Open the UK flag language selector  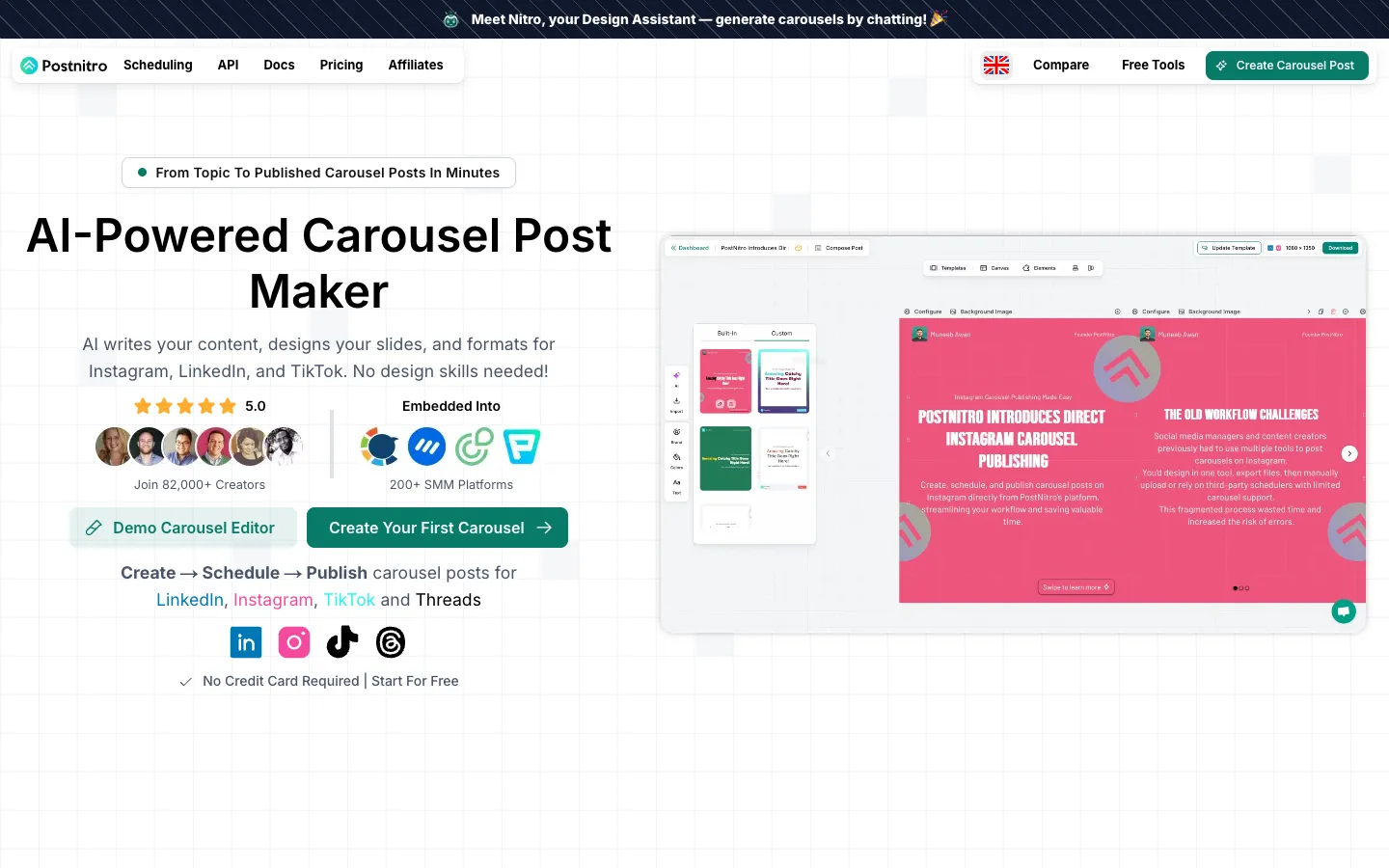[x=996, y=65]
